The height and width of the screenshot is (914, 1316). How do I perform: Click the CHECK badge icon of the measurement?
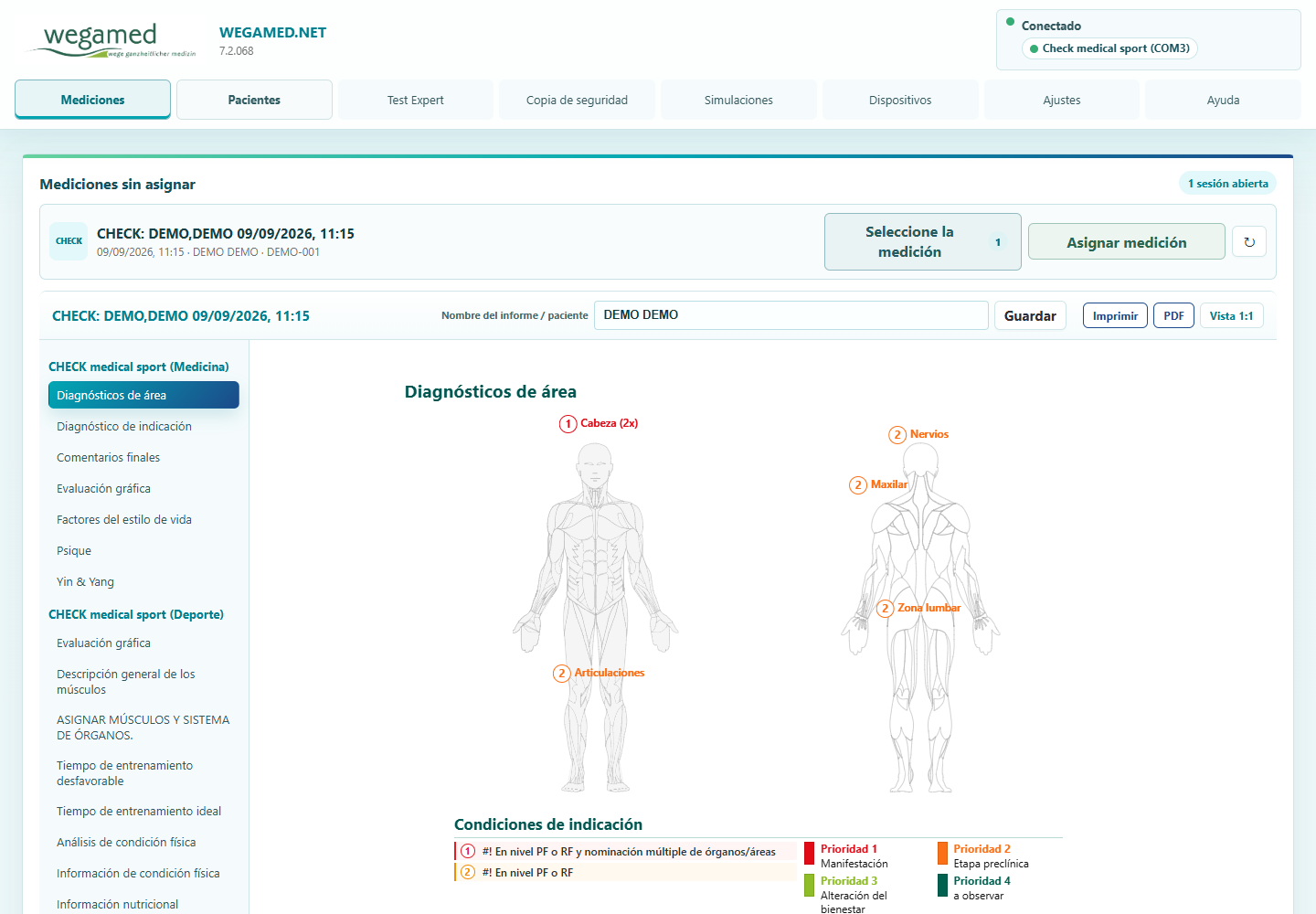[69, 241]
